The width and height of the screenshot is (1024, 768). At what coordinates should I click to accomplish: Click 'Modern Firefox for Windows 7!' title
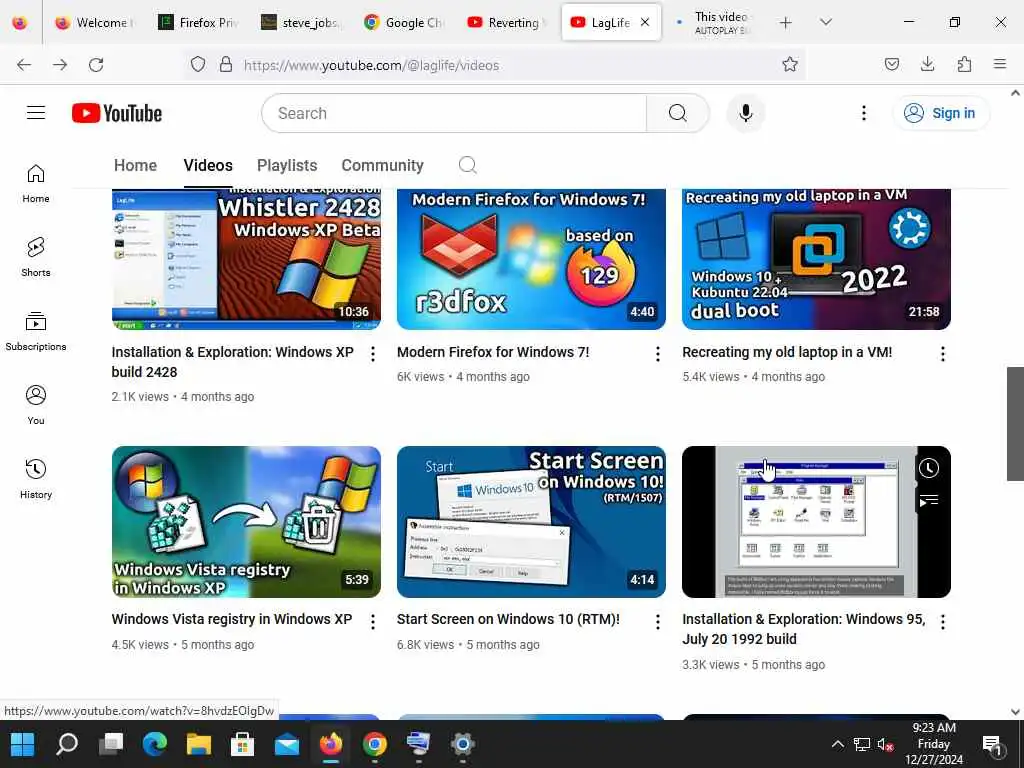click(493, 352)
